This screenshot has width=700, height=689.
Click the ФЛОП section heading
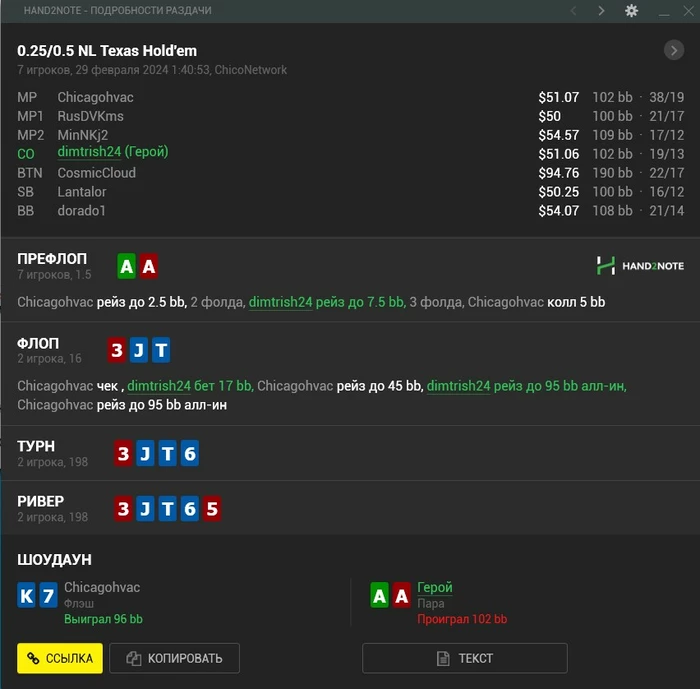38,343
